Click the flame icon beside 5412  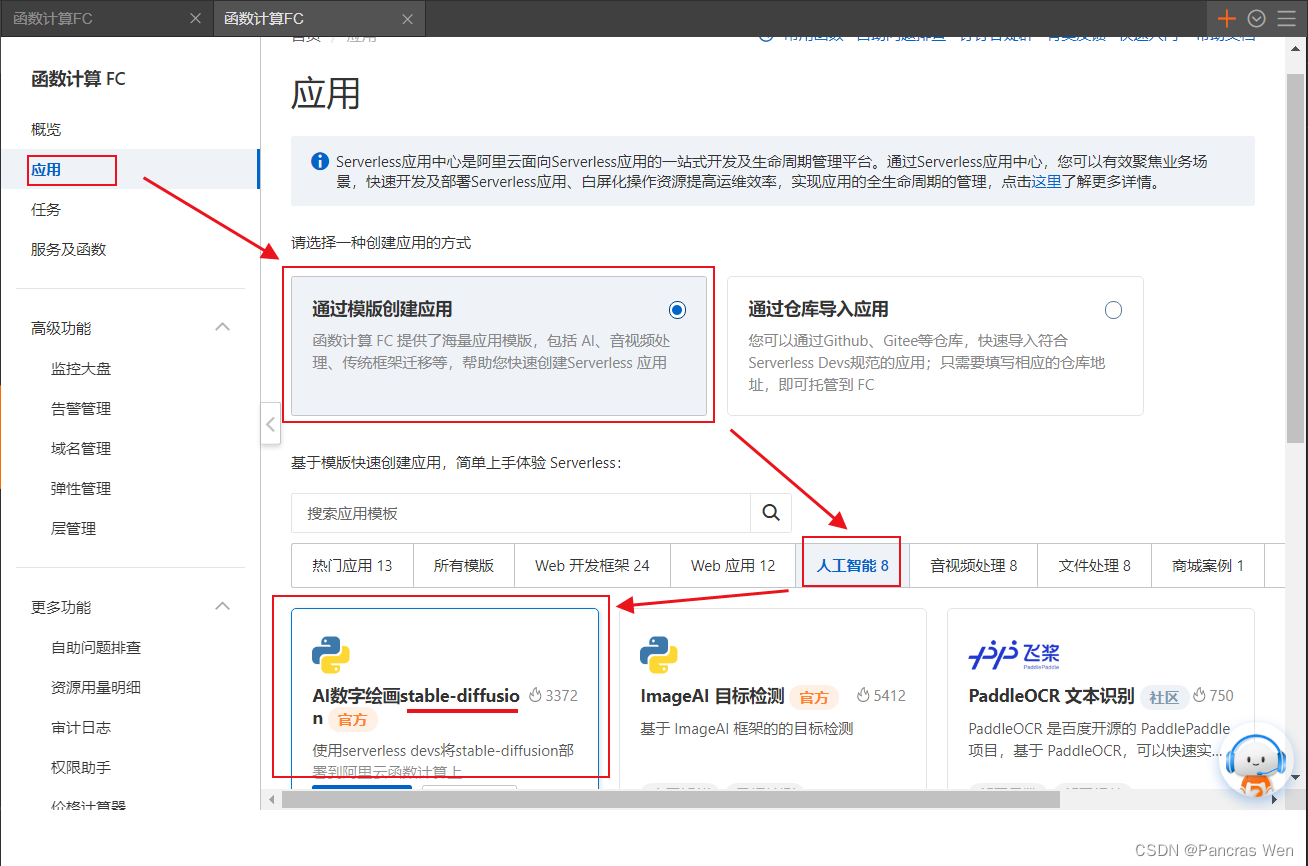coord(862,695)
